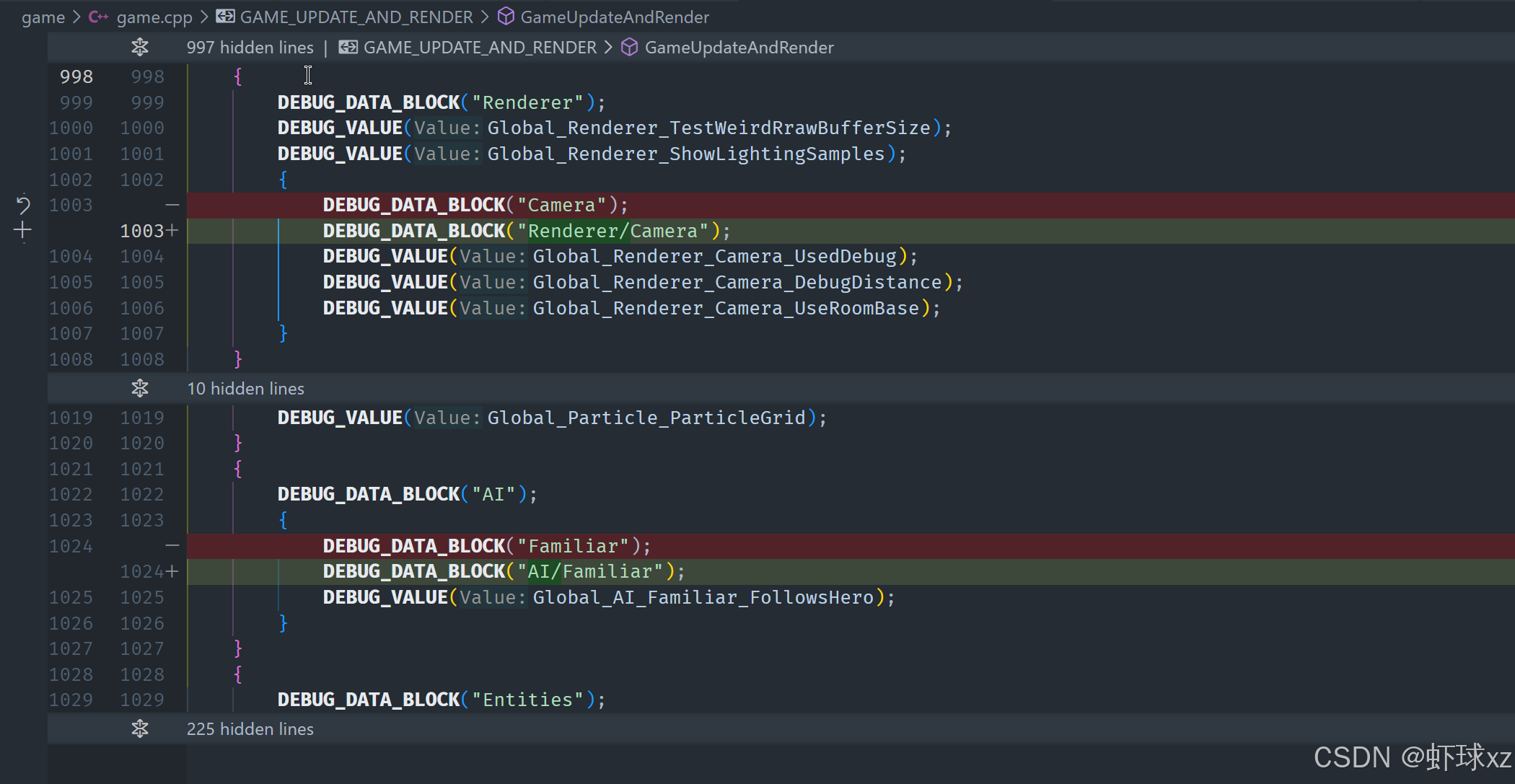Jump to GAME_UPDATE_AND_RENDER in the hidden lines bar
This screenshot has width=1515, height=784.
480,48
